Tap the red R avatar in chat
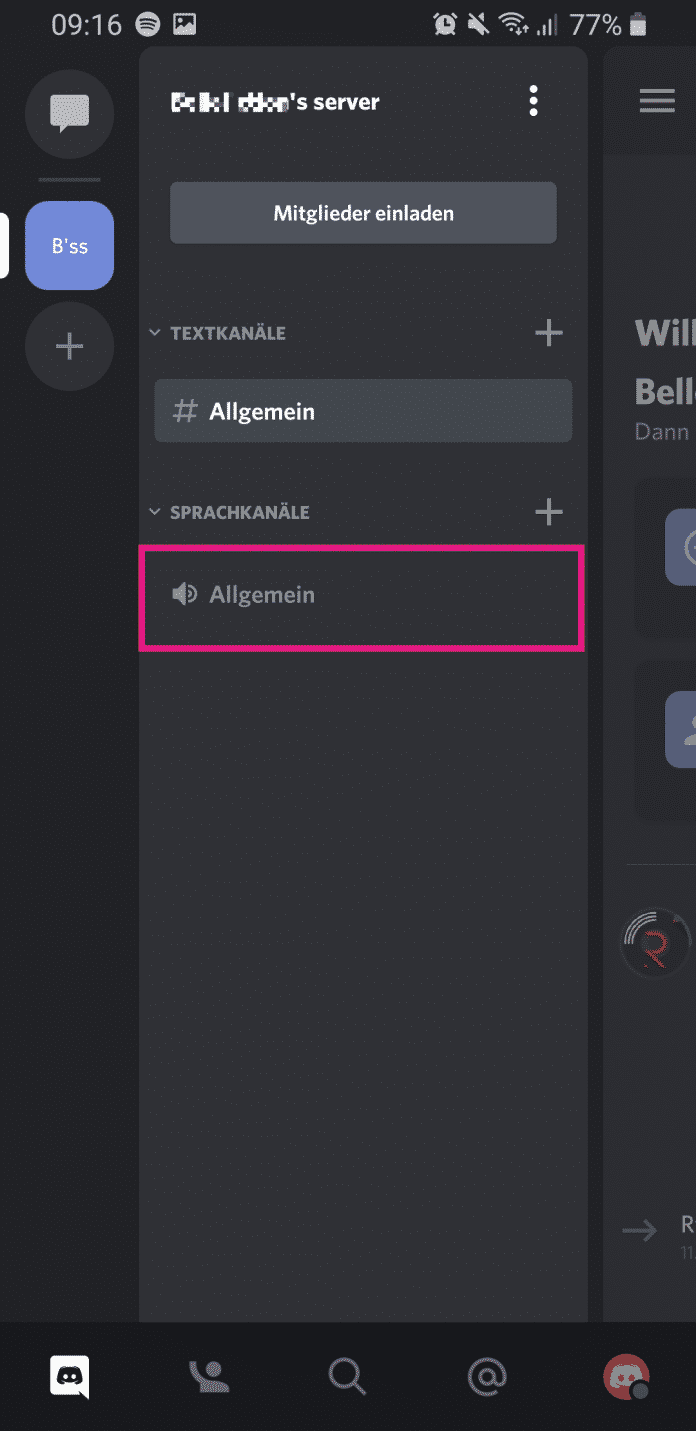696x1431 pixels. point(656,943)
